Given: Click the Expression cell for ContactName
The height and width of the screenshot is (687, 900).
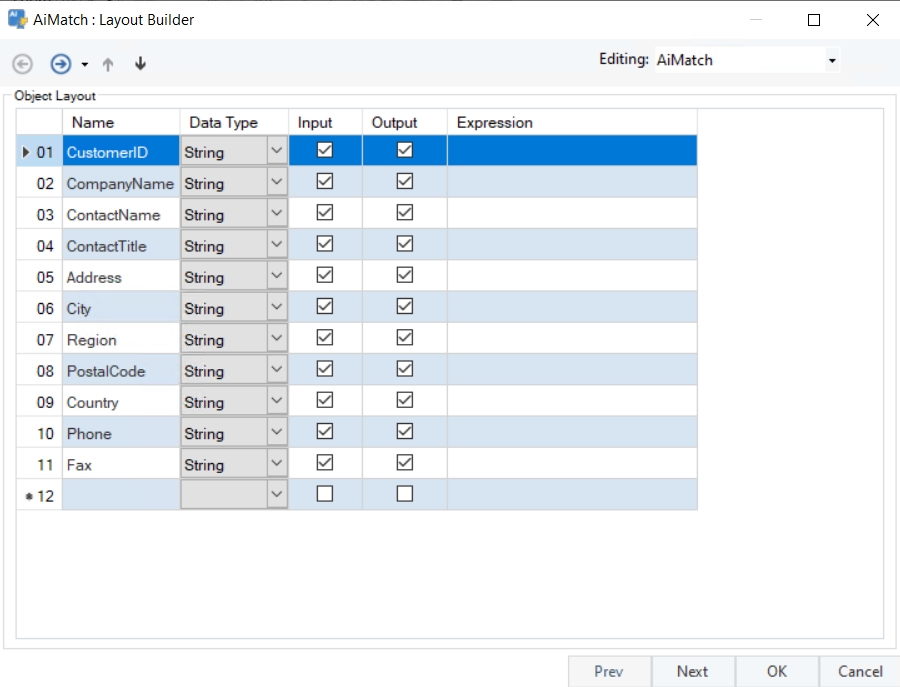Looking at the screenshot, I should point(571,214).
